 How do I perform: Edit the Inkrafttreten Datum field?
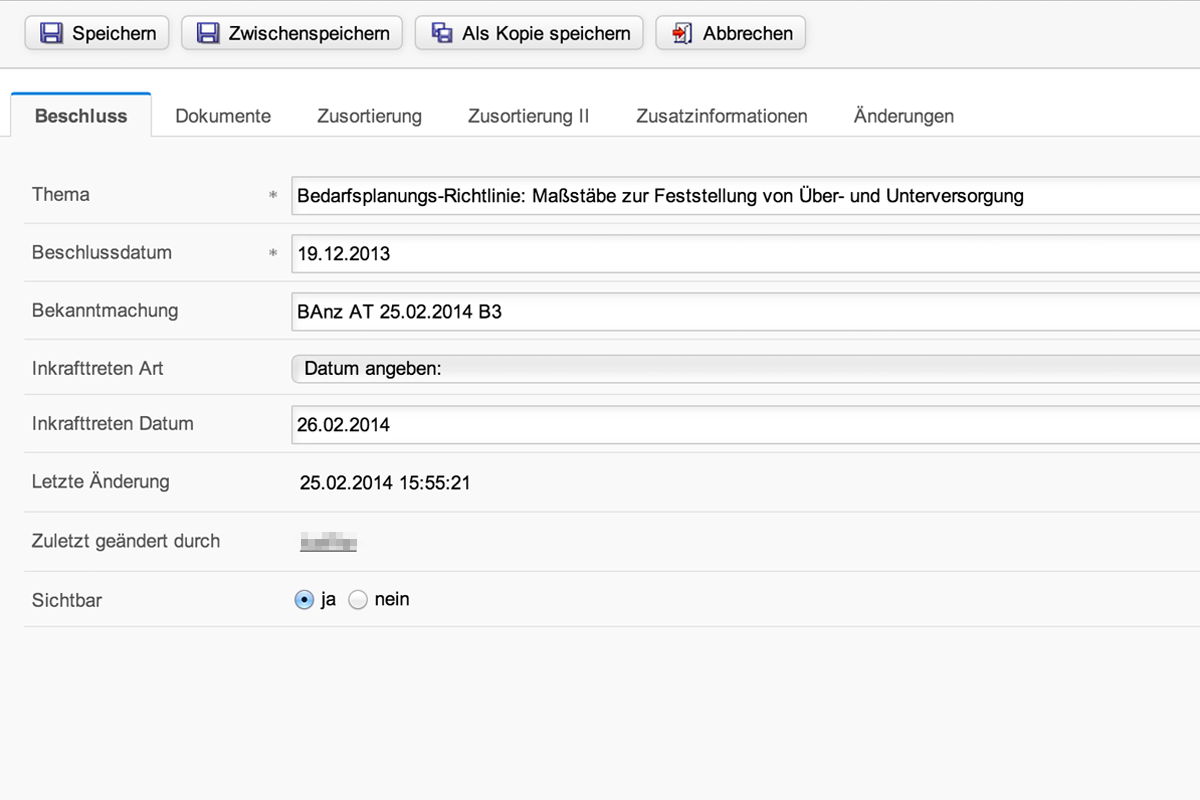745,425
